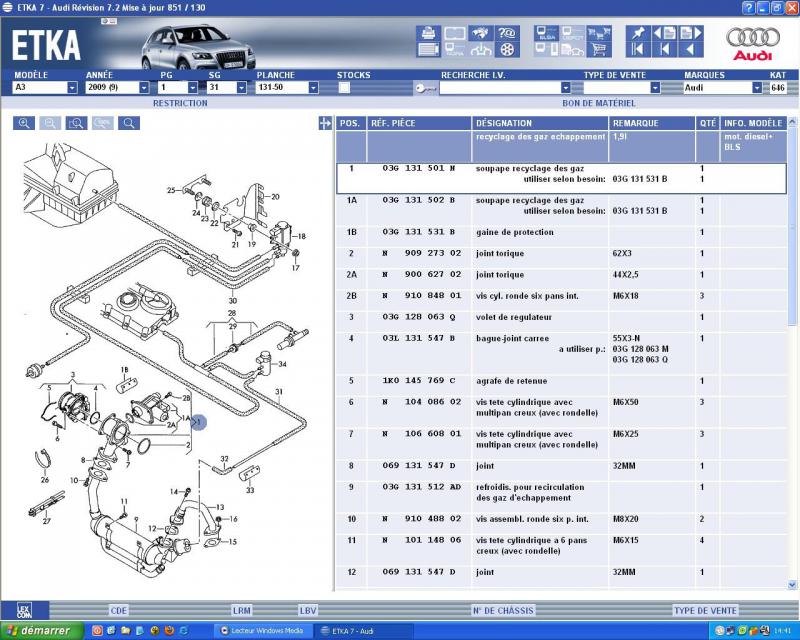Click the RESTRICTION tab

[x=180, y=103]
